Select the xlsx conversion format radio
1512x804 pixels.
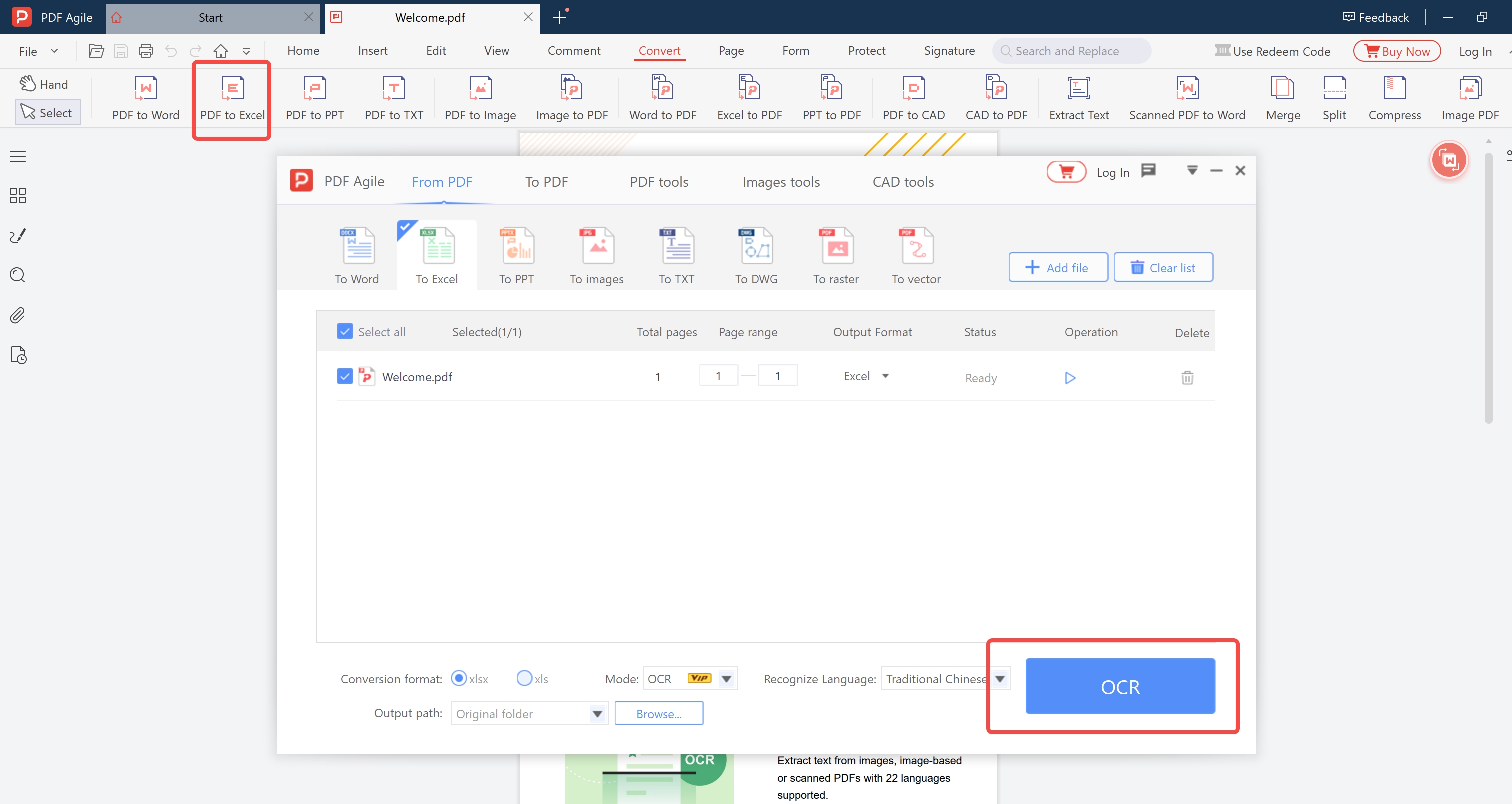459,678
